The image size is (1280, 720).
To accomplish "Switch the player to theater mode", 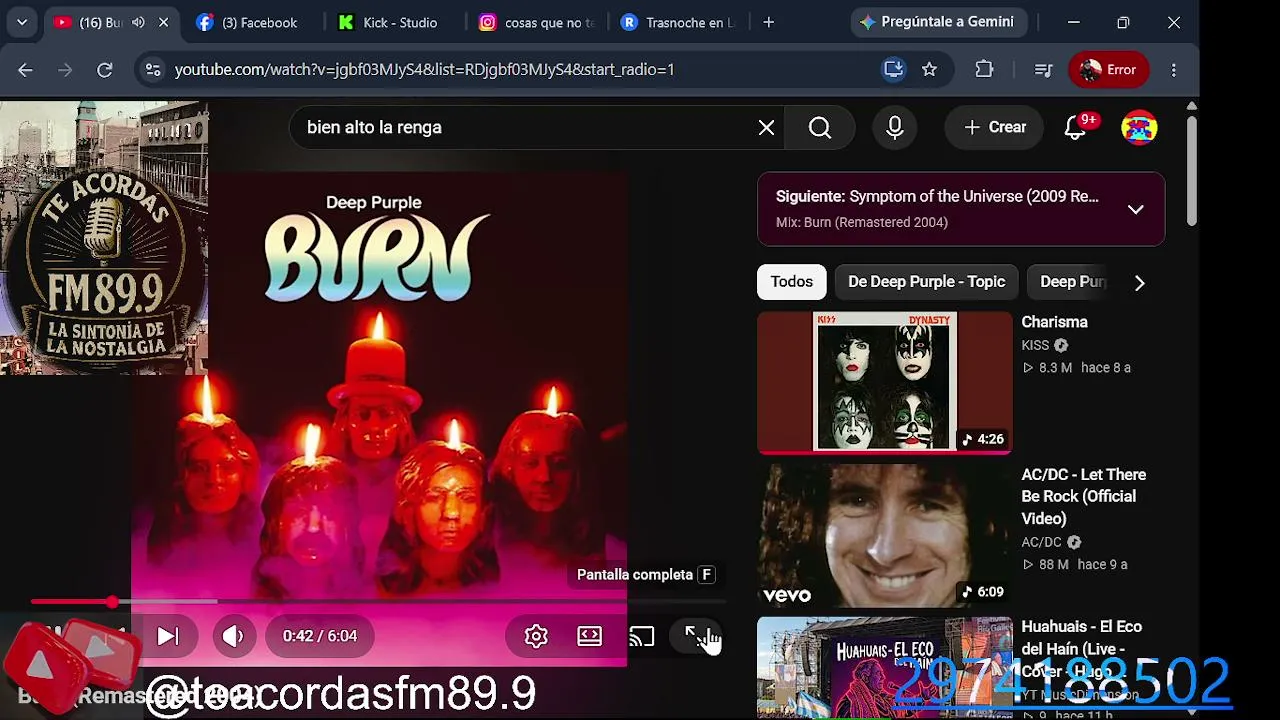I will click(x=590, y=636).
